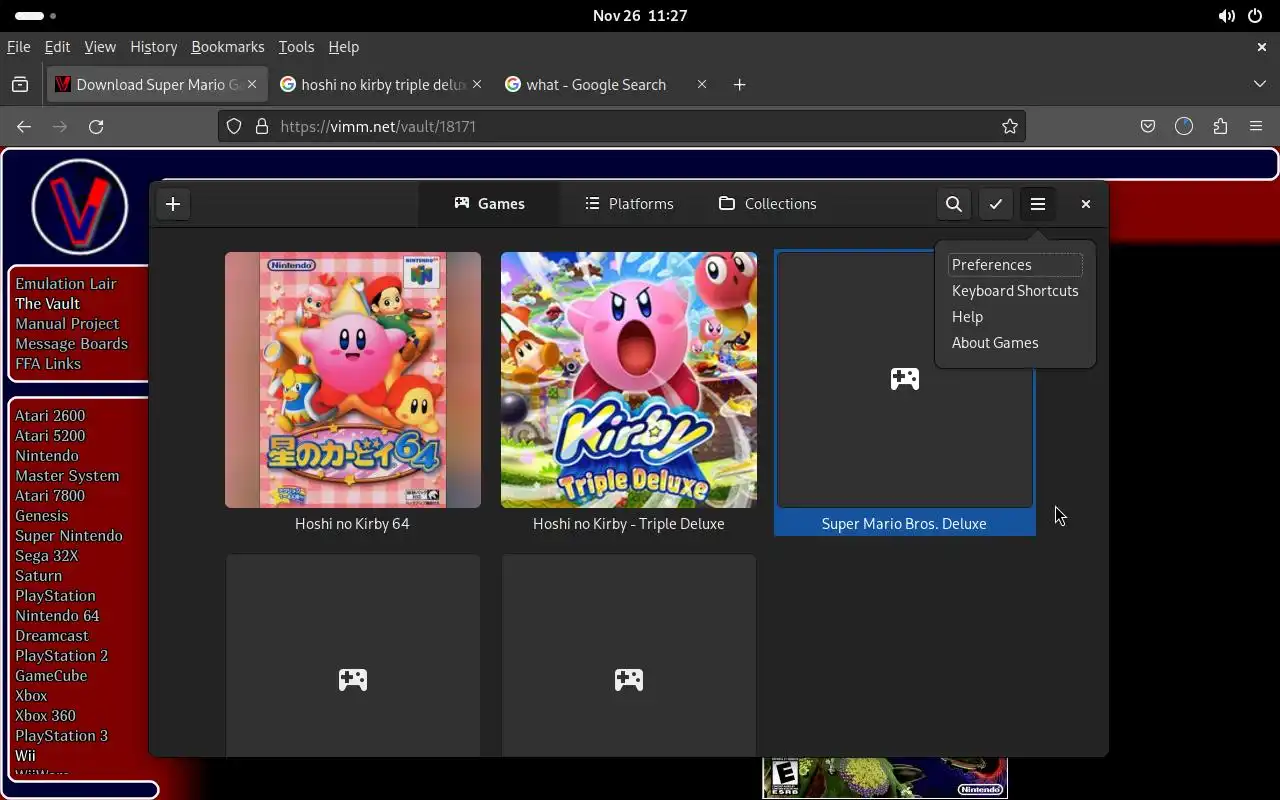Click Super Mario Bros. Deluxe label
The width and height of the screenshot is (1280, 800).
(904, 524)
